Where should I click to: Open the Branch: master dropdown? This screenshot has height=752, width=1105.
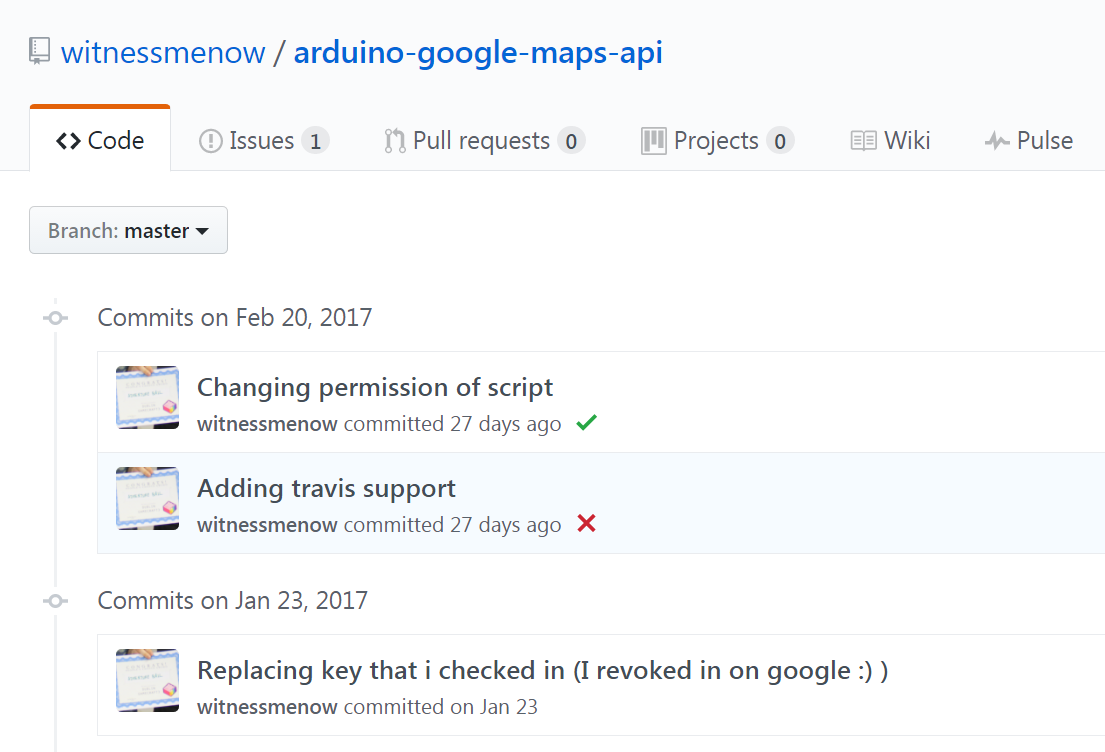point(128,231)
